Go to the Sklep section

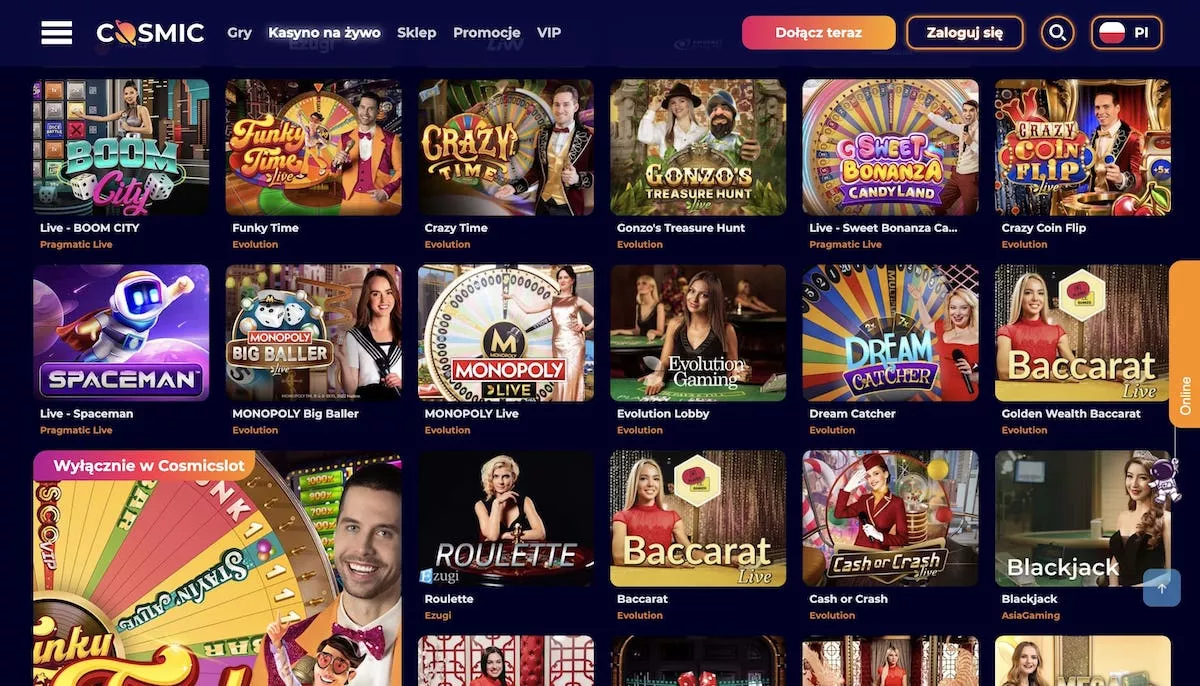point(416,32)
